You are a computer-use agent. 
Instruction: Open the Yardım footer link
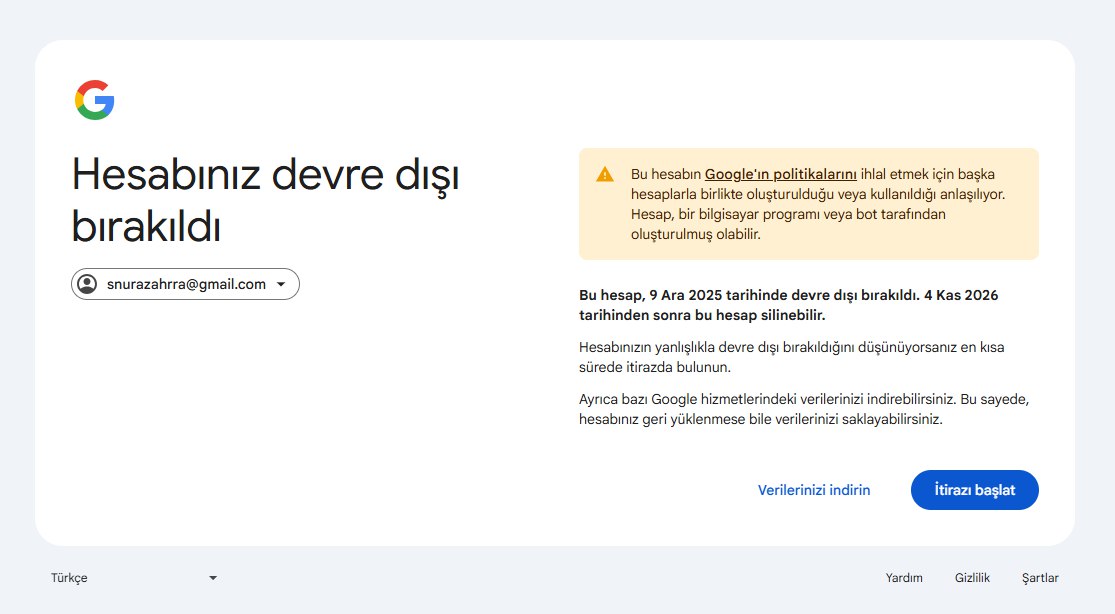(904, 578)
